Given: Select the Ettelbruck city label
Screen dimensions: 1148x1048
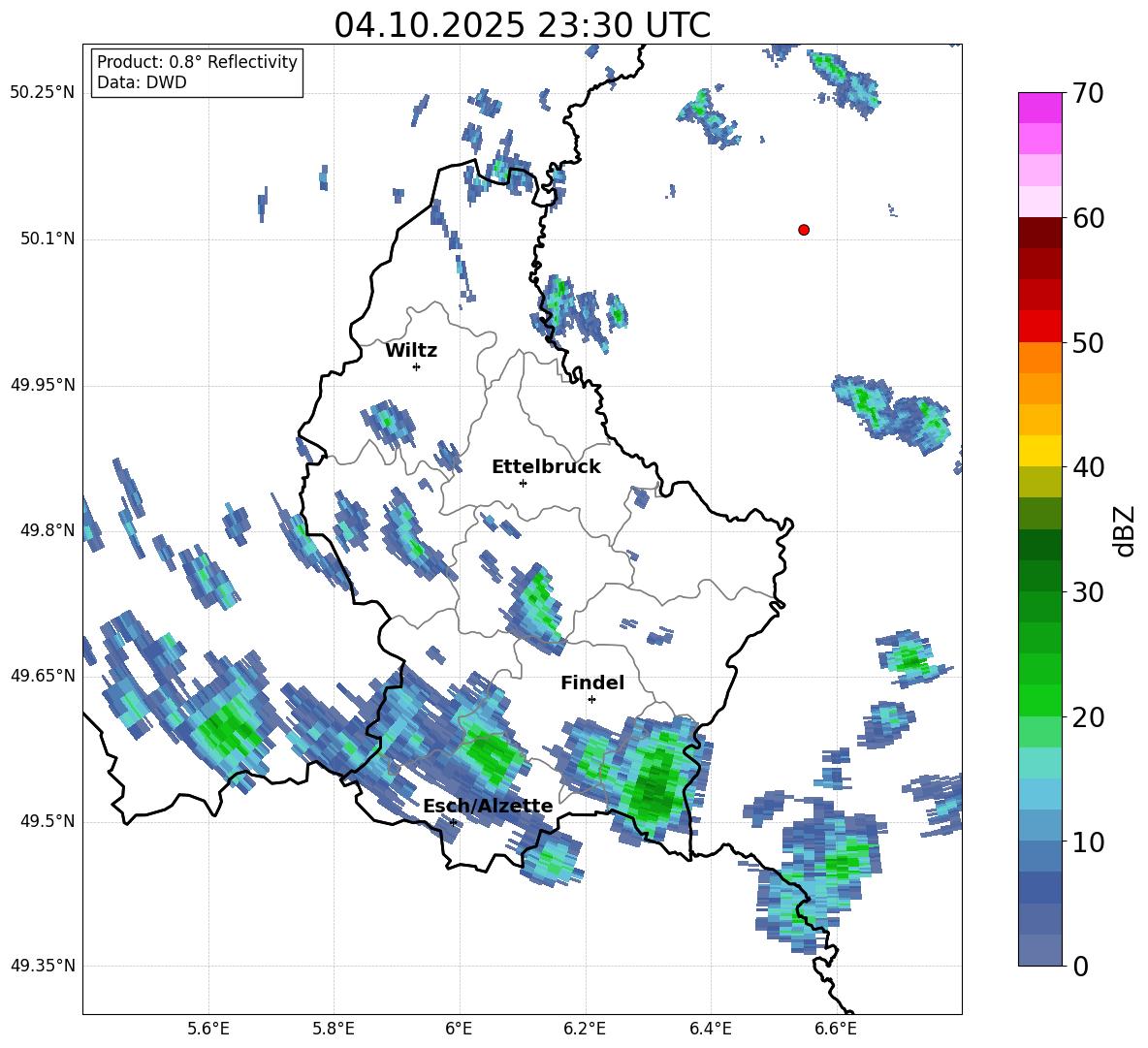Looking at the screenshot, I should tap(546, 467).
